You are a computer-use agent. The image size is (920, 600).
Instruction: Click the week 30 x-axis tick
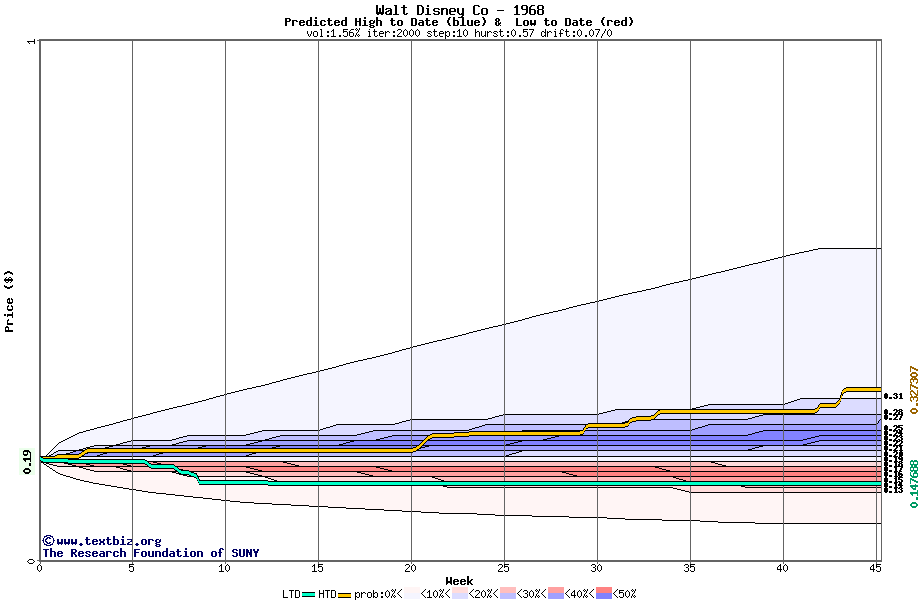click(x=597, y=568)
